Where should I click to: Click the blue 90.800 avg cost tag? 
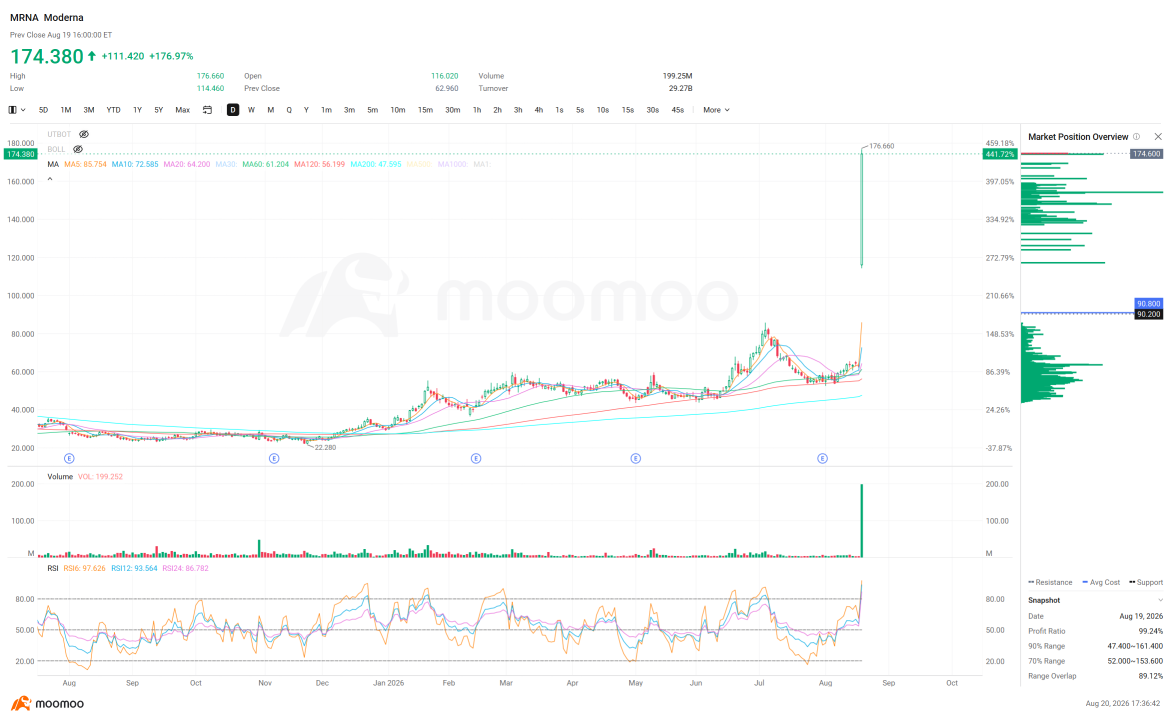(1149, 304)
